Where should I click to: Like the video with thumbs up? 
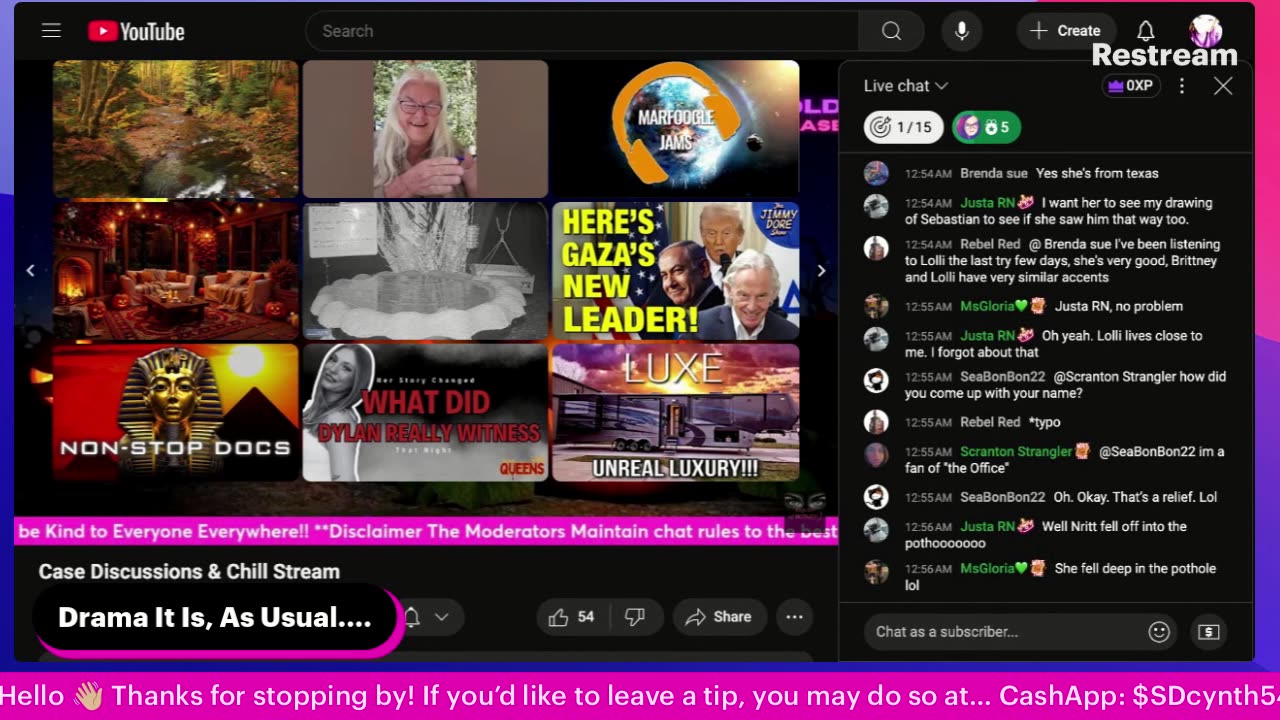tap(571, 617)
